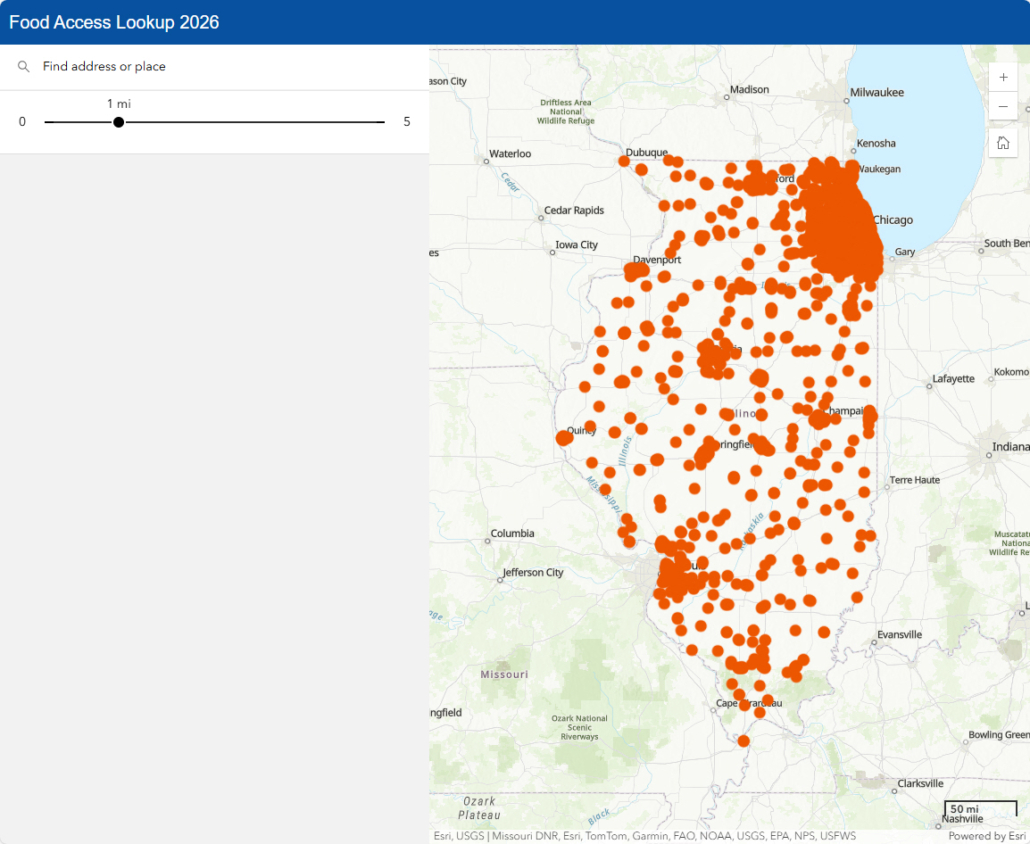Open the Powered by Esri link
The width and height of the screenshot is (1030, 844).
pyautogui.click(x=988, y=836)
